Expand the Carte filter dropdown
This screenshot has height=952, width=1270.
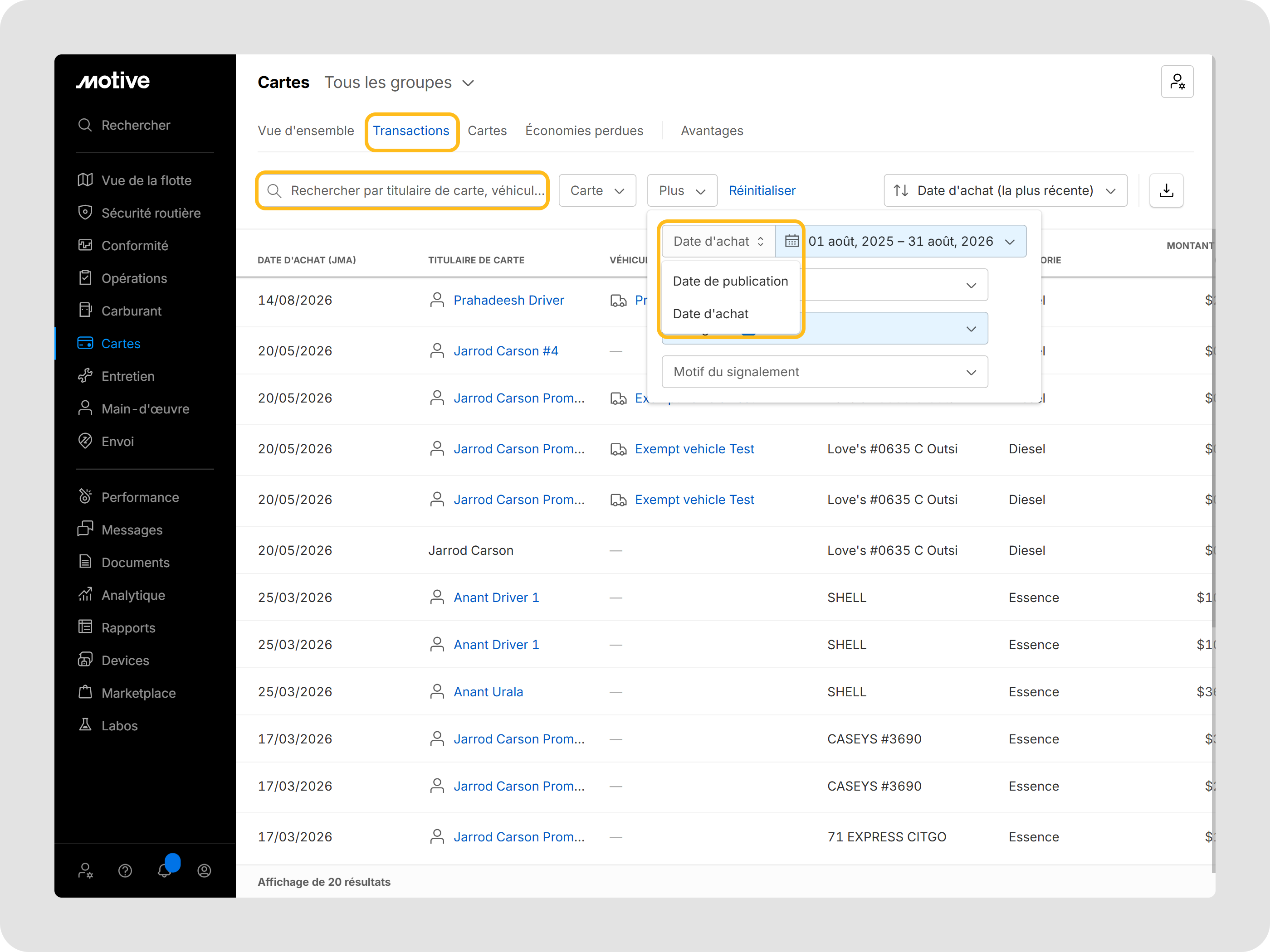[x=597, y=190]
